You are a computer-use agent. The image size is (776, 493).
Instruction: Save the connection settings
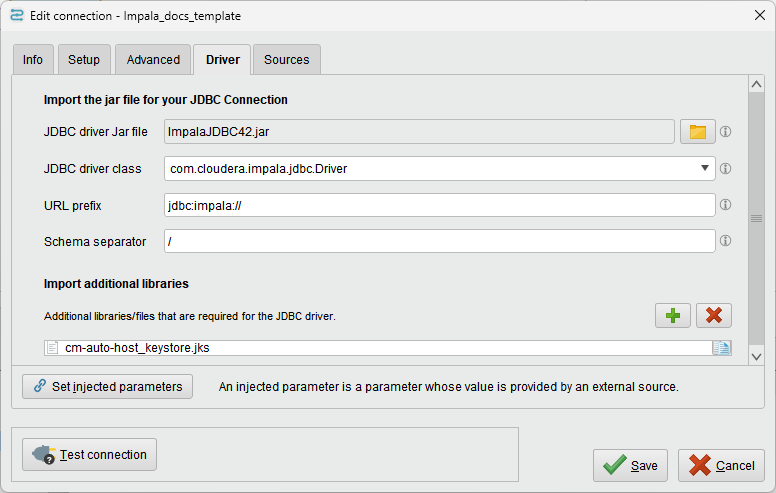click(630, 465)
